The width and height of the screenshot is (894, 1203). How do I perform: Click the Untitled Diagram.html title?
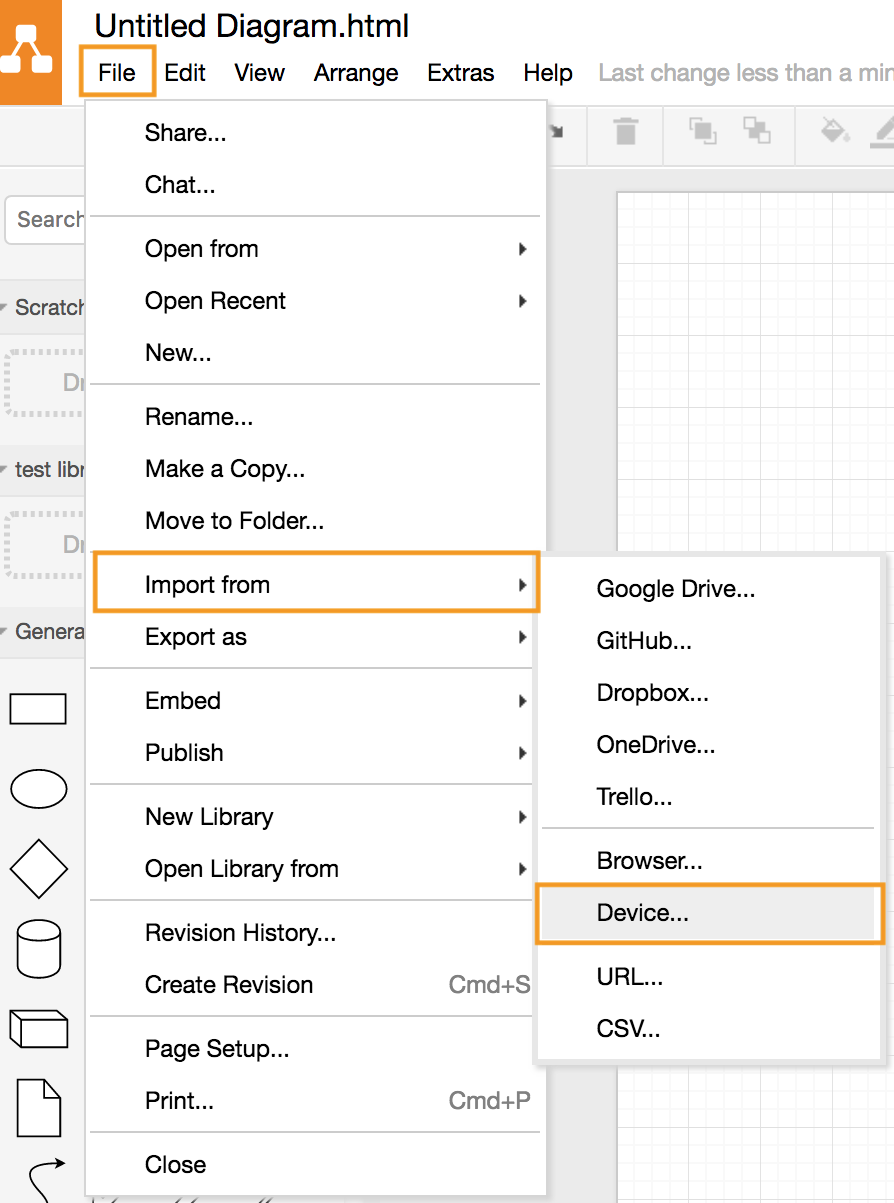click(251, 26)
